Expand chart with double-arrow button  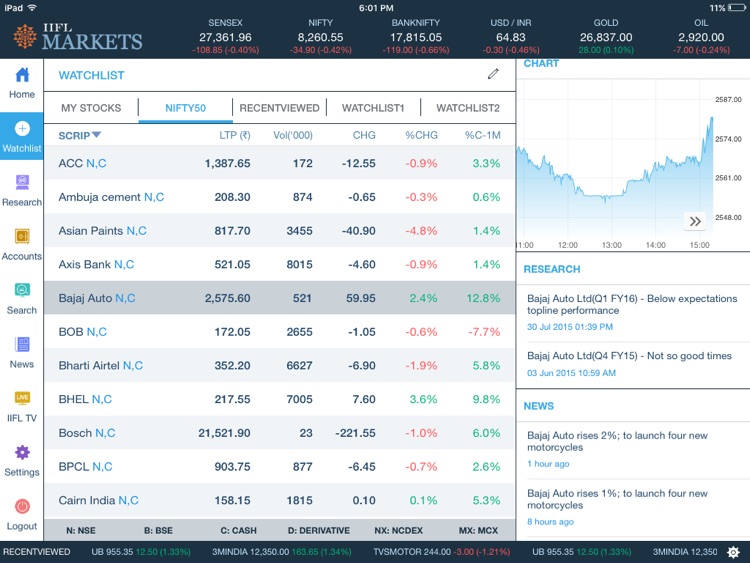click(x=695, y=221)
